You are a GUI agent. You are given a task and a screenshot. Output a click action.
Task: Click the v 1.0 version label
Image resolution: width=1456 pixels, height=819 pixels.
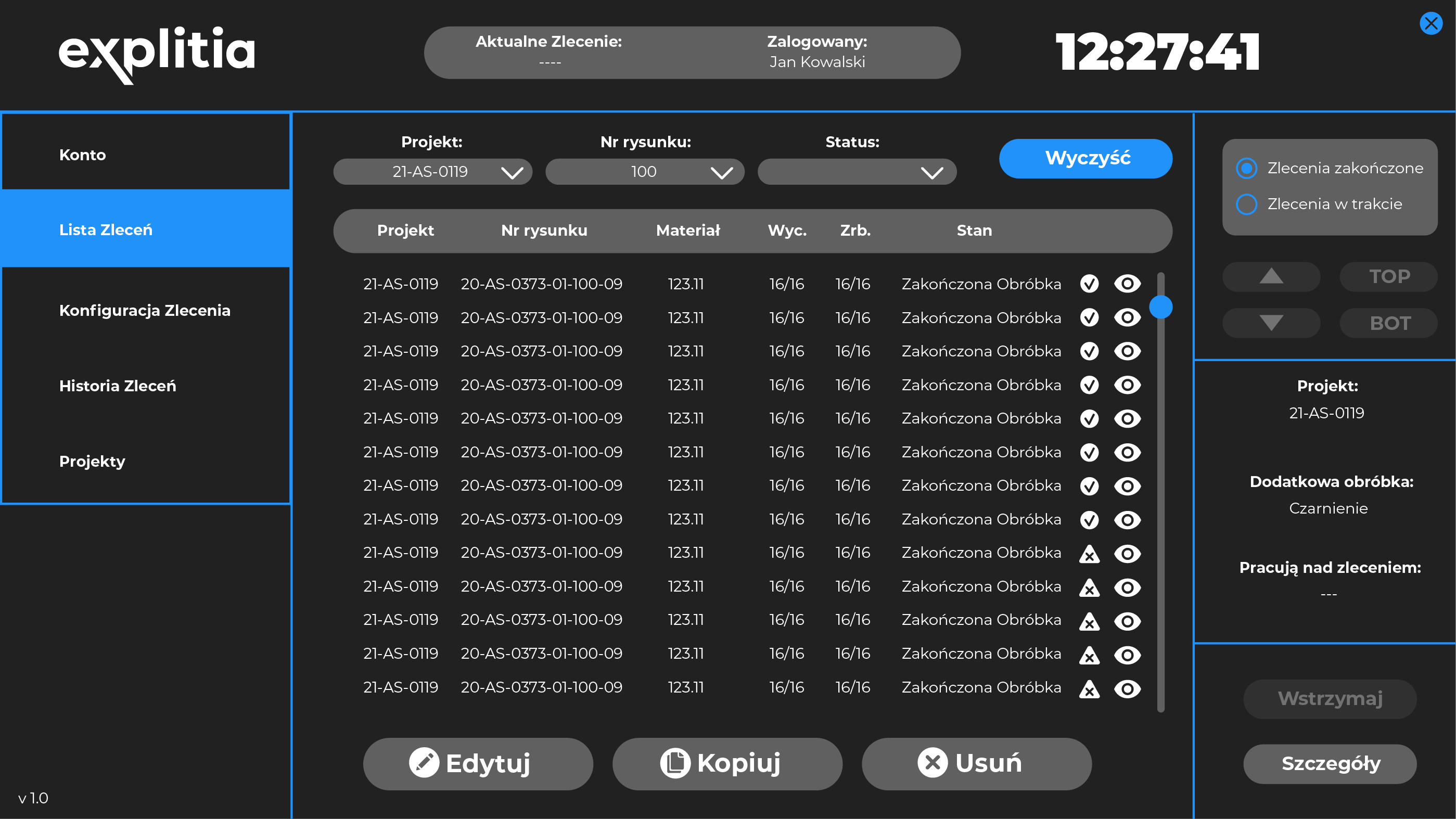point(33,798)
